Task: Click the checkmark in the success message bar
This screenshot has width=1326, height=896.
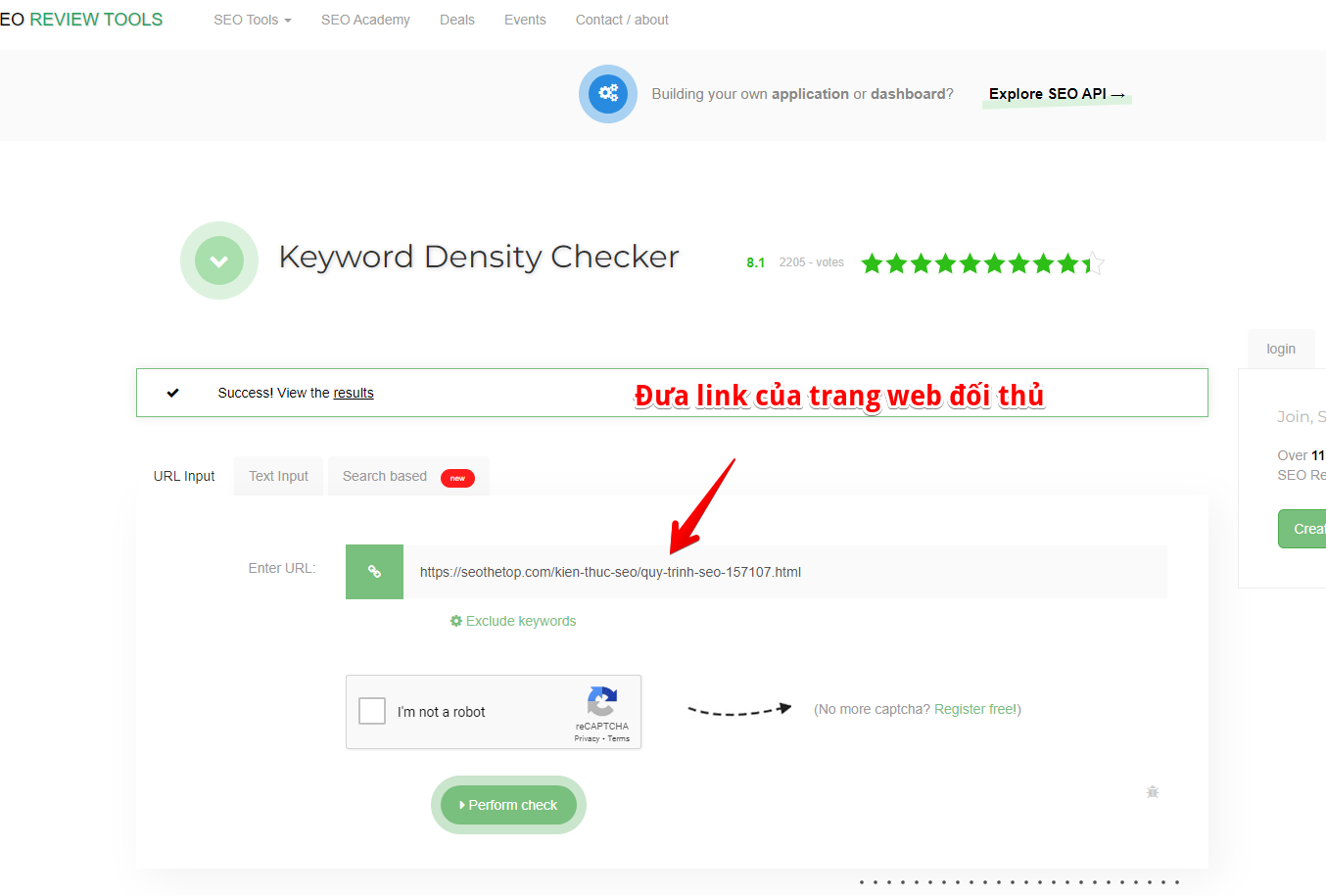Action: click(173, 392)
